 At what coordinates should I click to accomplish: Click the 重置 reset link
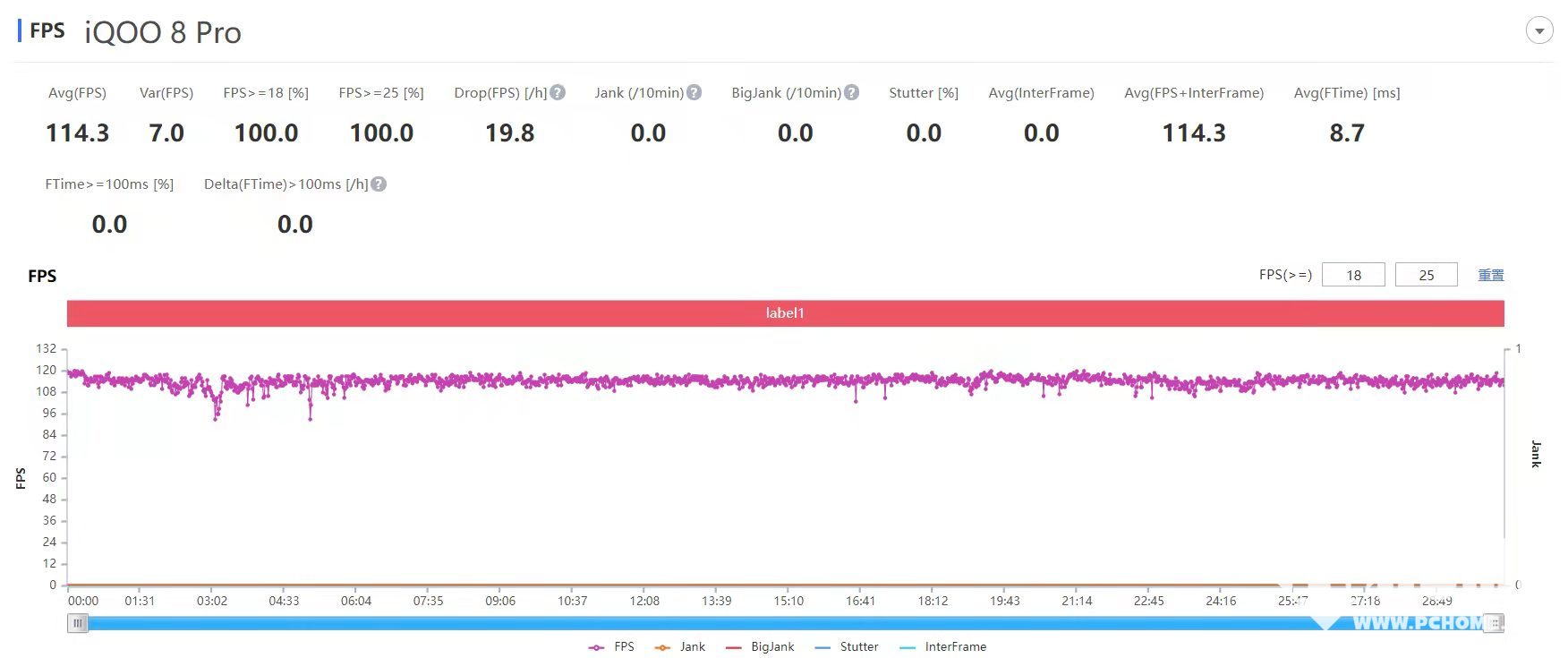click(x=1490, y=275)
